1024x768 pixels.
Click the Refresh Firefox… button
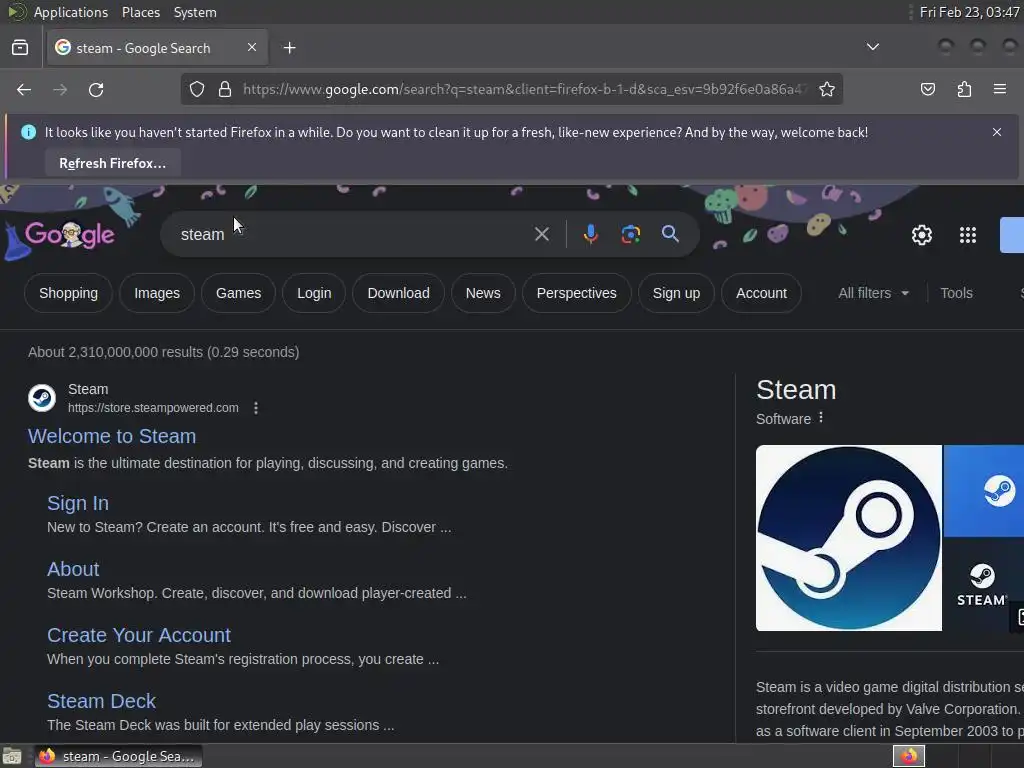(x=112, y=163)
